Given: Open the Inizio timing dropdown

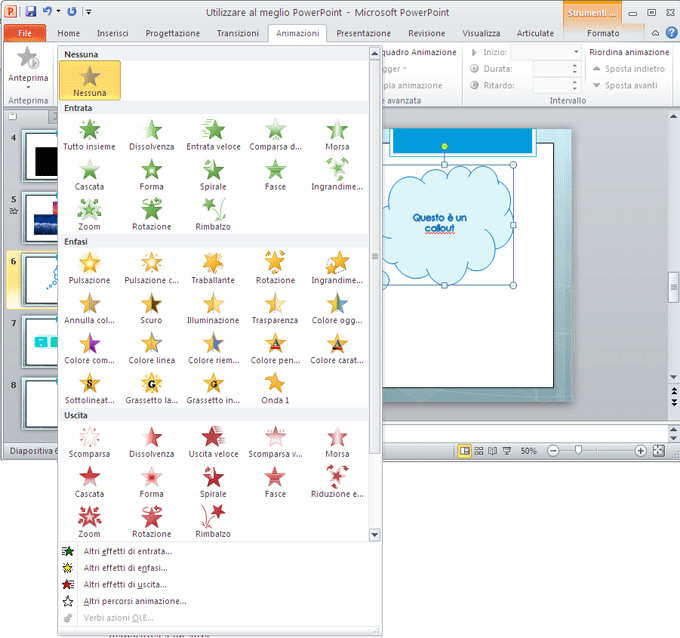Looking at the screenshot, I should coord(576,52).
